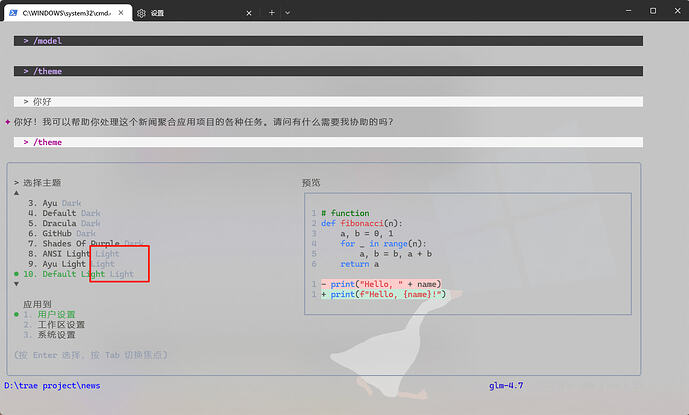
Task: Open a new tab with plus icon
Action: pyautogui.click(x=271, y=12)
